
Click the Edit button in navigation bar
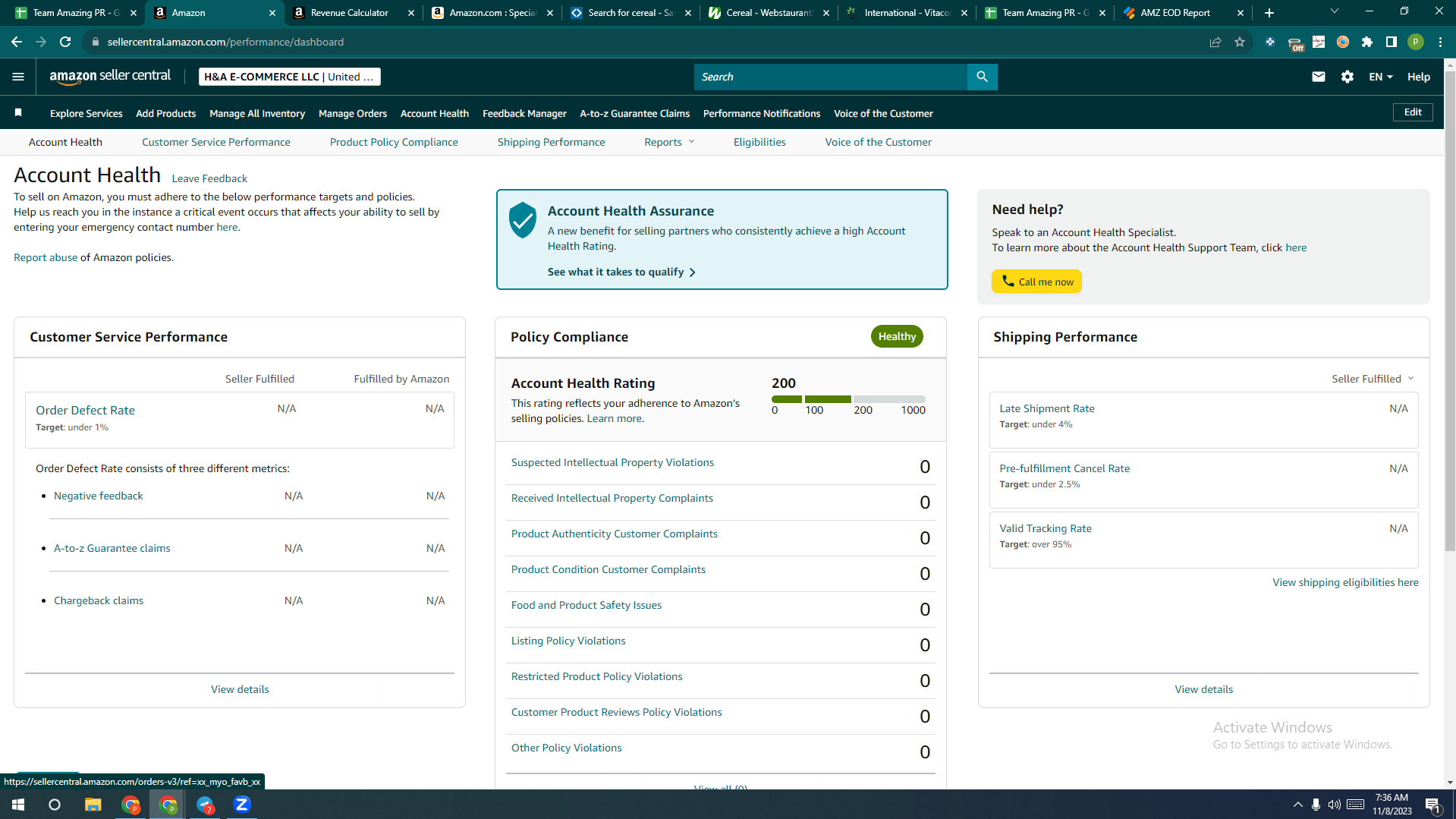[1413, 112]
